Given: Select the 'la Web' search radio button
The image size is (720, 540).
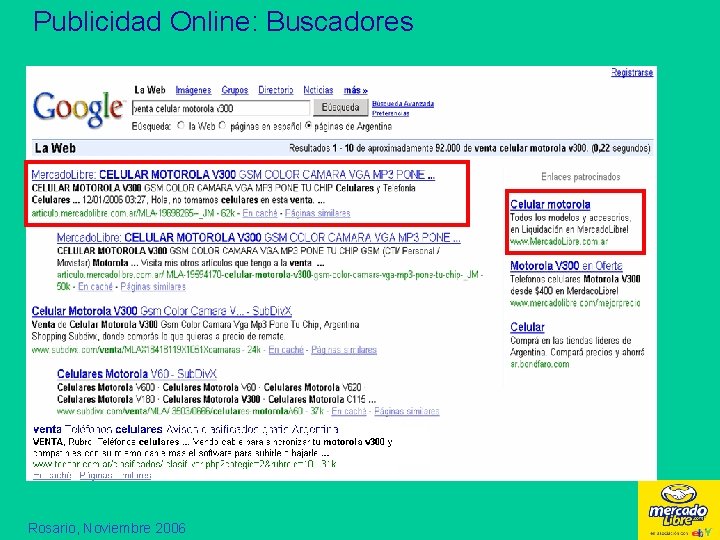Looking at the screenshot, I should pyautogui.click(x=181, y=125).
